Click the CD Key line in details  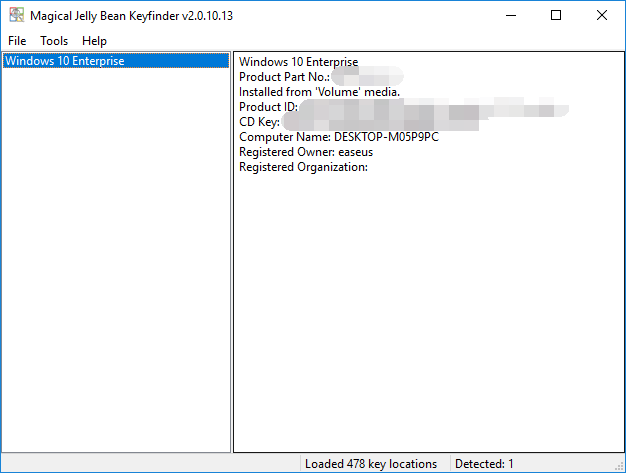coord(259,122)
